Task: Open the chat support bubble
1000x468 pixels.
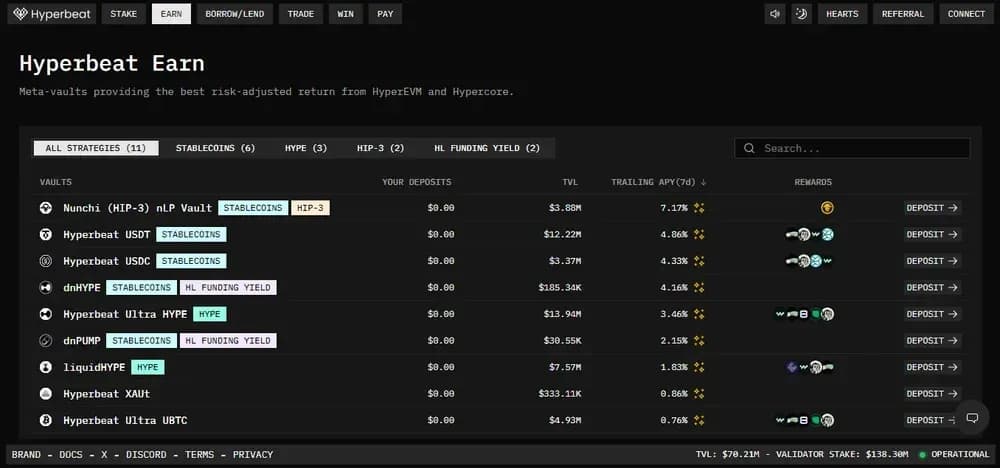Action: [x=972, y=418]
